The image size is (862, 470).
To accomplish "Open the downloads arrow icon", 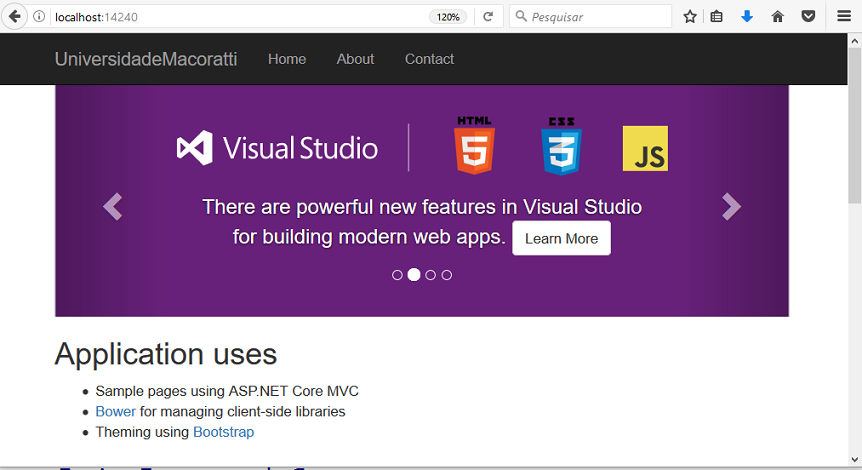I will pyautogui.click(x=747, y=16).
